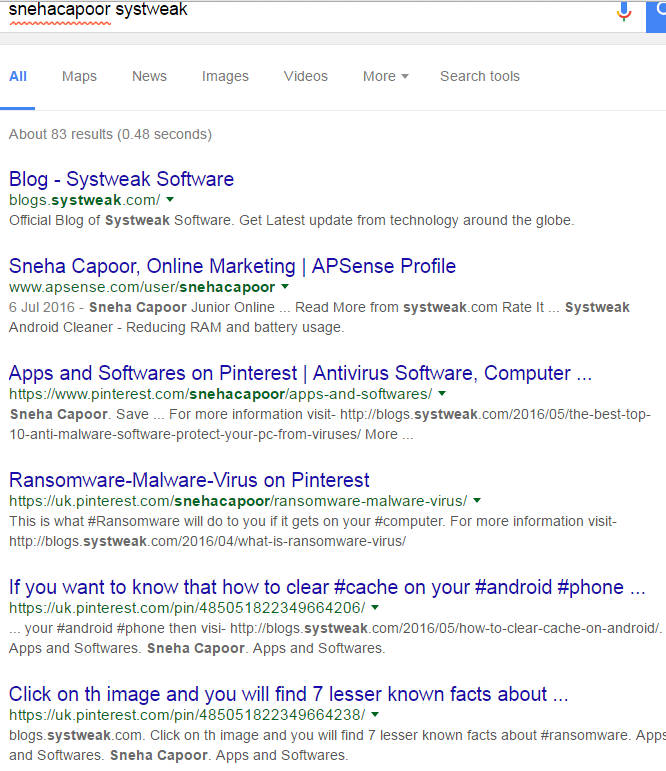Click the blue search button
Viewport: 666px width, 771px height.
coord(656,13)
